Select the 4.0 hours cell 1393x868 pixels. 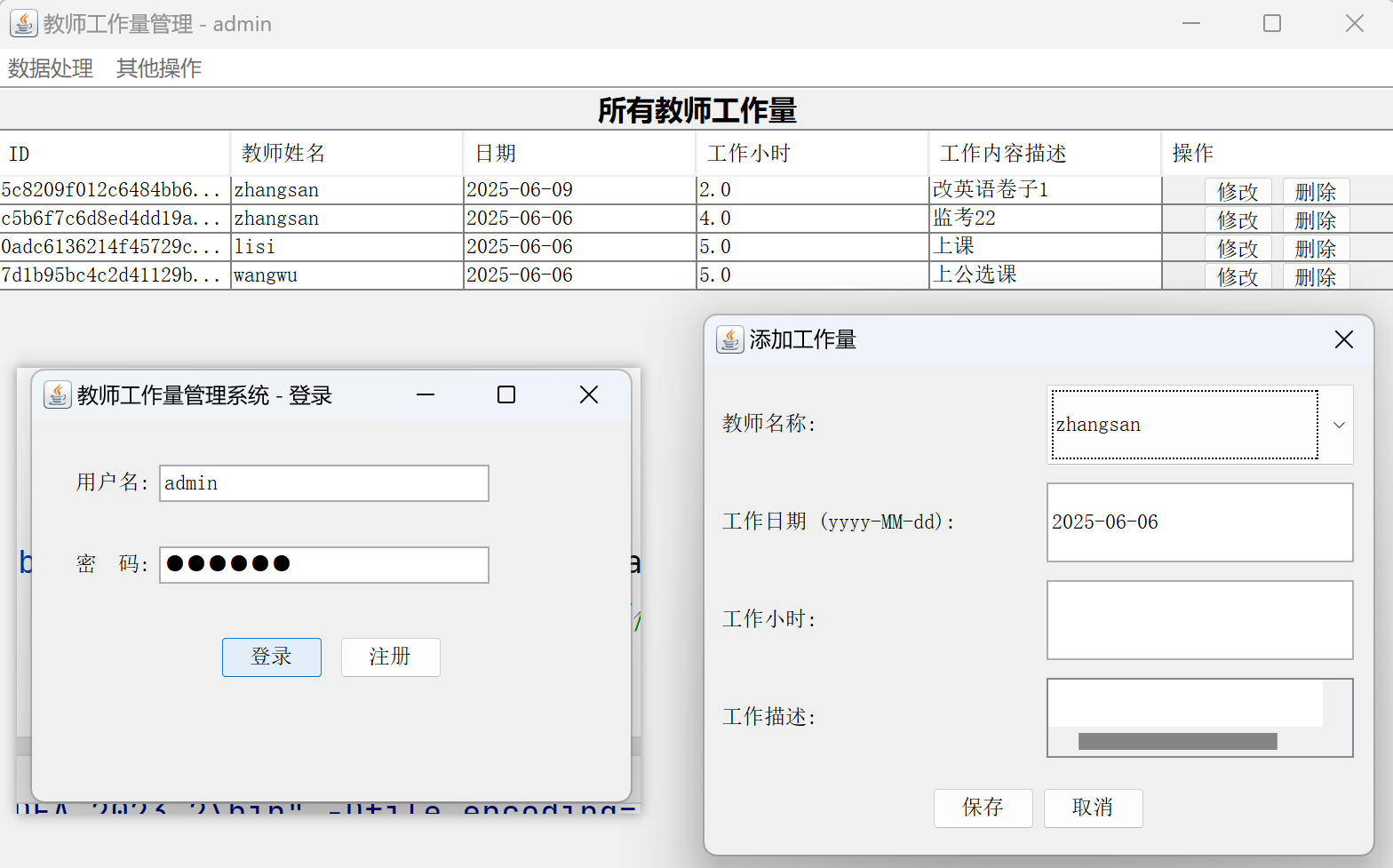point(813,219)
